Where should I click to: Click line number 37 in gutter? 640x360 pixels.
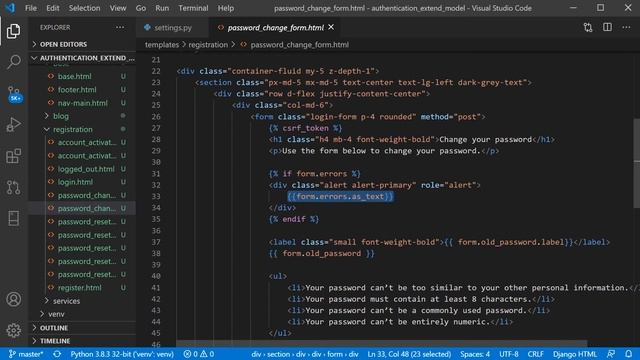point(156,242)
